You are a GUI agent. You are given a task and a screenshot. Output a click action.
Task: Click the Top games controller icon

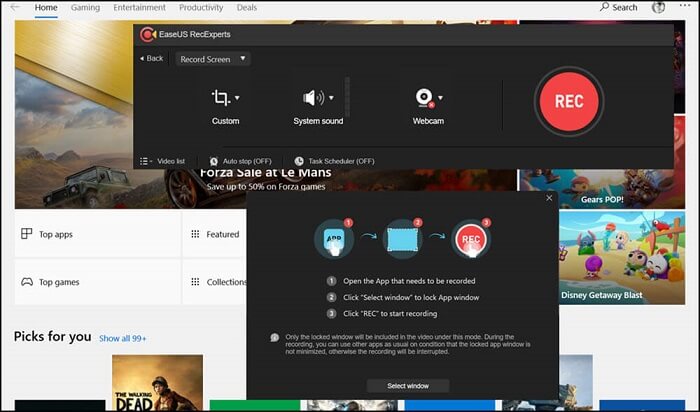click(x=27, y=282)
